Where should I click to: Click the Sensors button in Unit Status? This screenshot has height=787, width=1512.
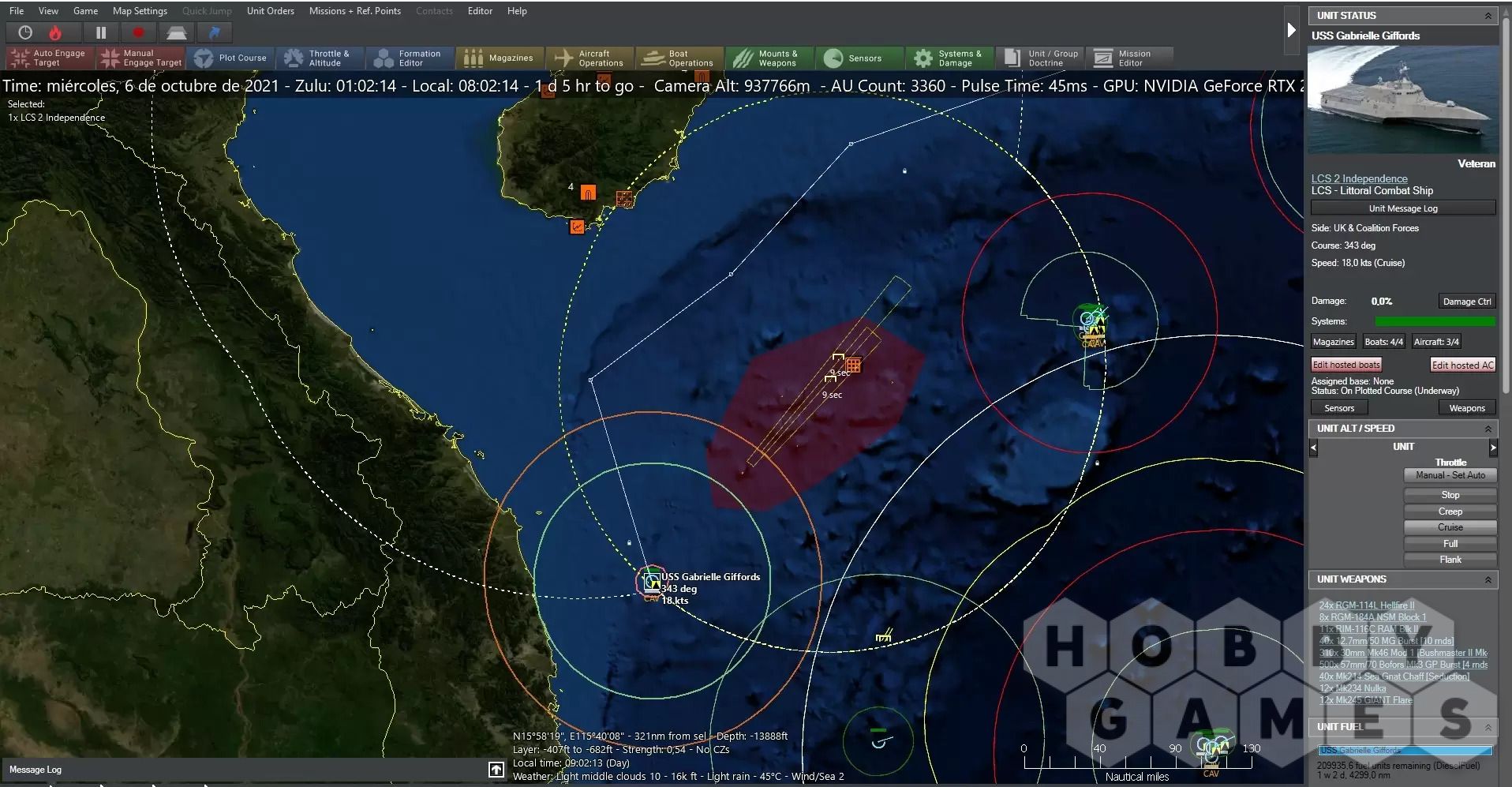click(x=1339, y=408)
